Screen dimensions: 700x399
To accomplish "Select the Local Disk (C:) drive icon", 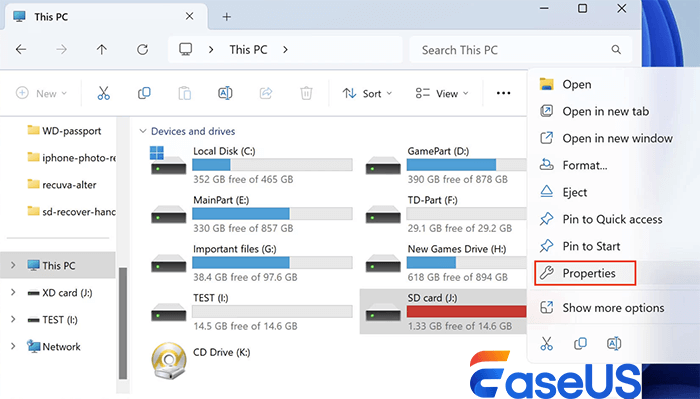I will [x=168, y=160].
